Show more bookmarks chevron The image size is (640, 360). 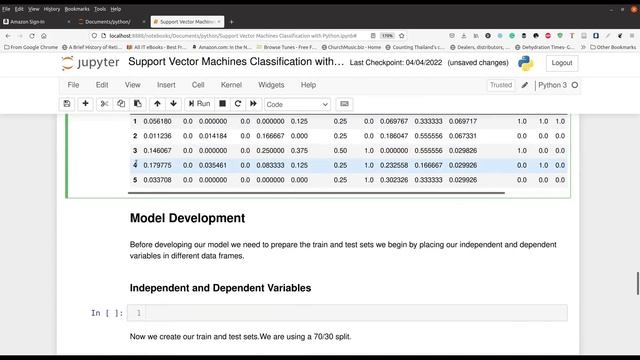pyautogui.click(x=583, y=47)
